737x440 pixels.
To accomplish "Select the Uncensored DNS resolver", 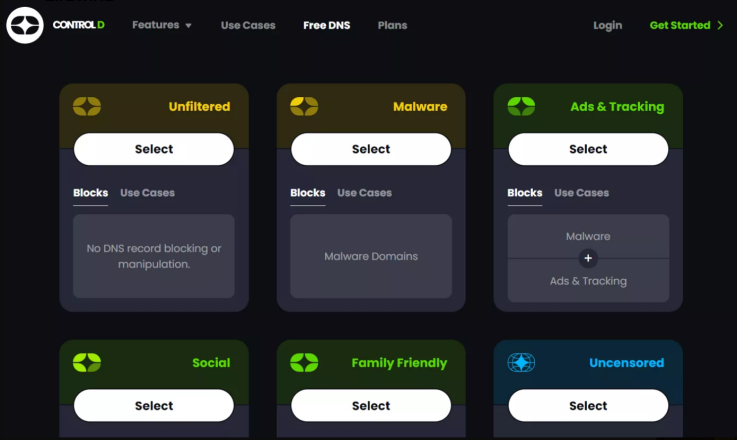I will [x=588, y=405].
